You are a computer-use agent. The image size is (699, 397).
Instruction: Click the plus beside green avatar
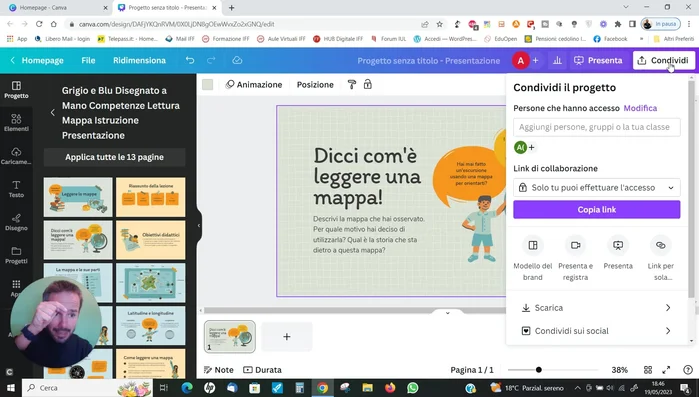[531, 147]
